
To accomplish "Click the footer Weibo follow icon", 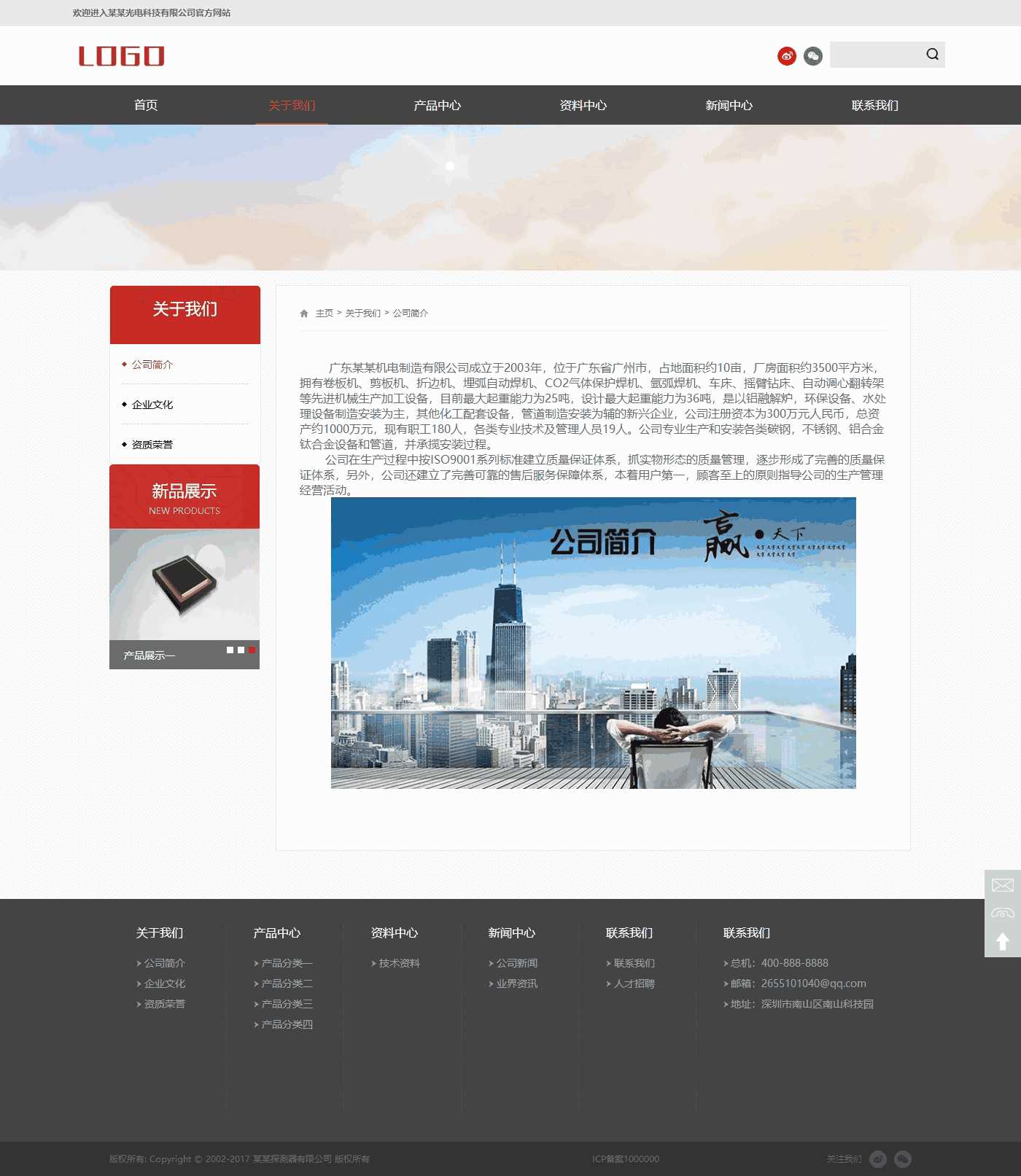I will point(878,1159).
